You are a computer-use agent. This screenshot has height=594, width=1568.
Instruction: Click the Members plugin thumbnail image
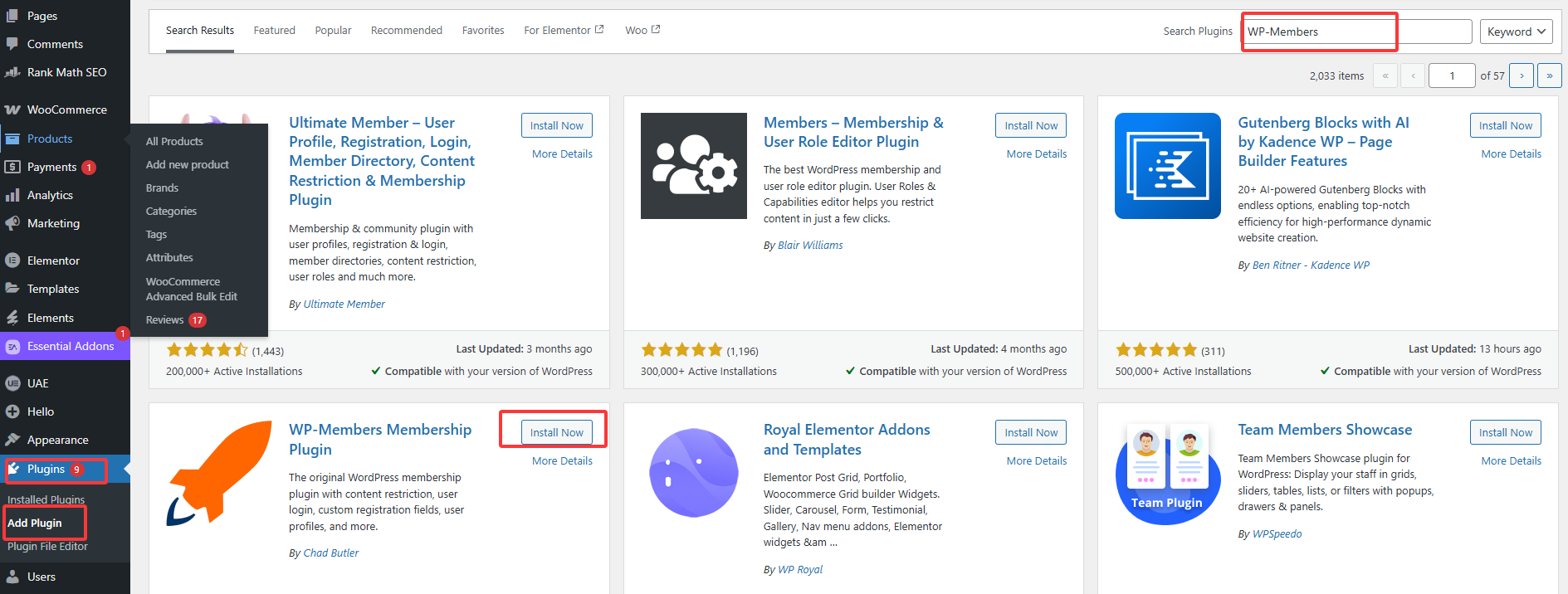click(693, 166)
